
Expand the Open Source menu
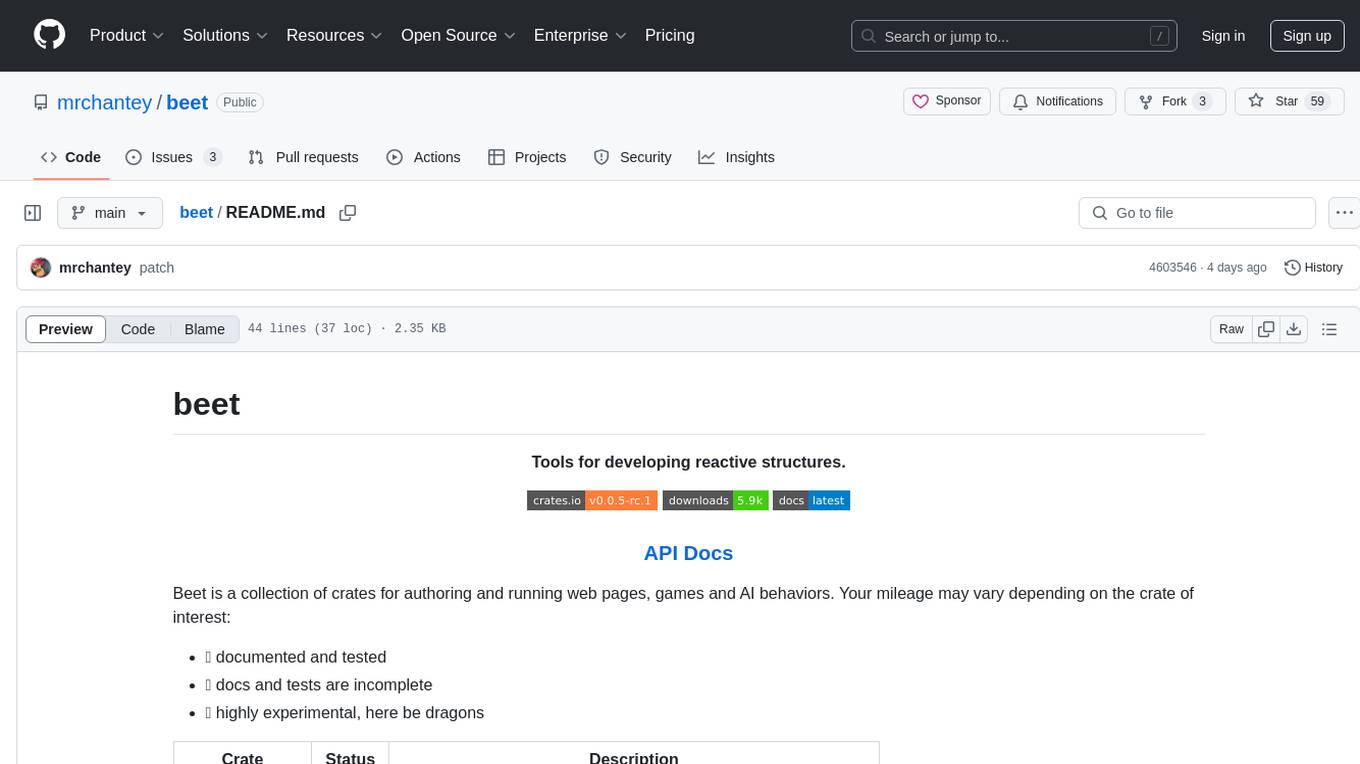458,35
